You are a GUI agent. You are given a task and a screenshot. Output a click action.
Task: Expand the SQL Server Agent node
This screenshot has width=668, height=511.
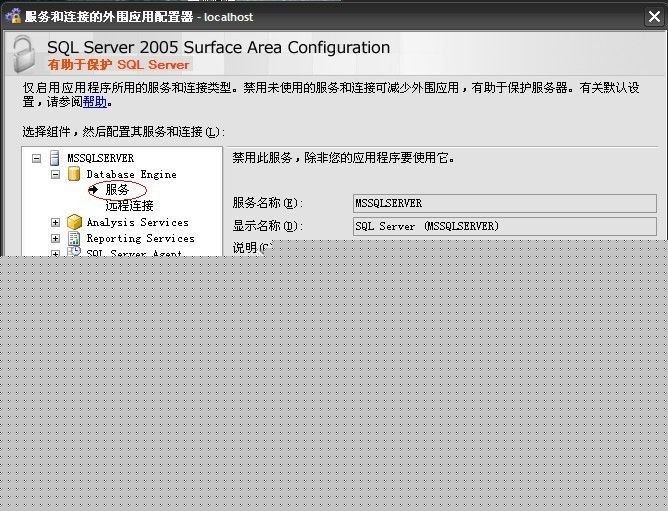coord(56,253)
